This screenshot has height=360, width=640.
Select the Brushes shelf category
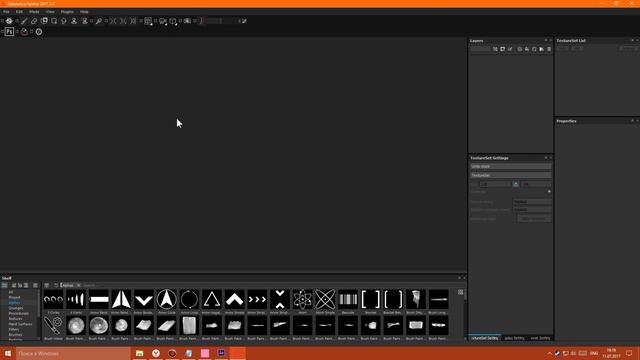coord(16,335)
